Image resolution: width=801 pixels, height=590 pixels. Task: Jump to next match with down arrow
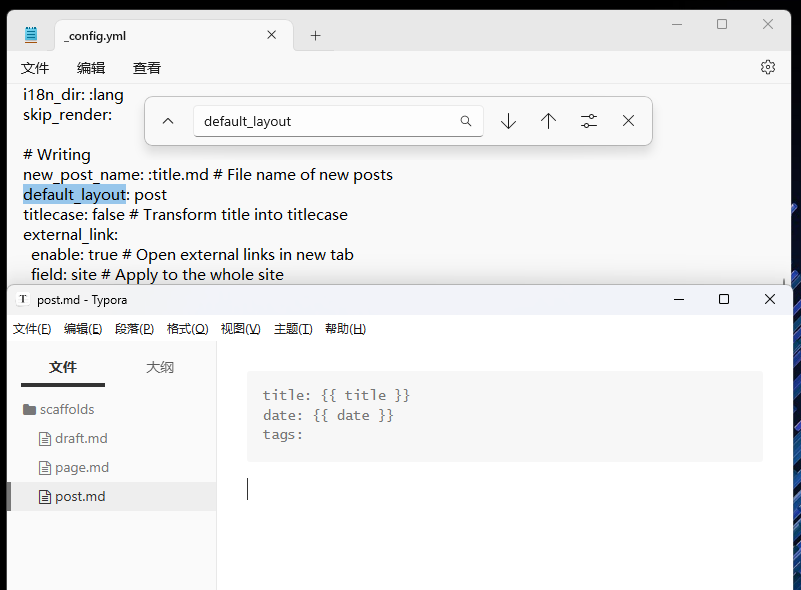508,121
